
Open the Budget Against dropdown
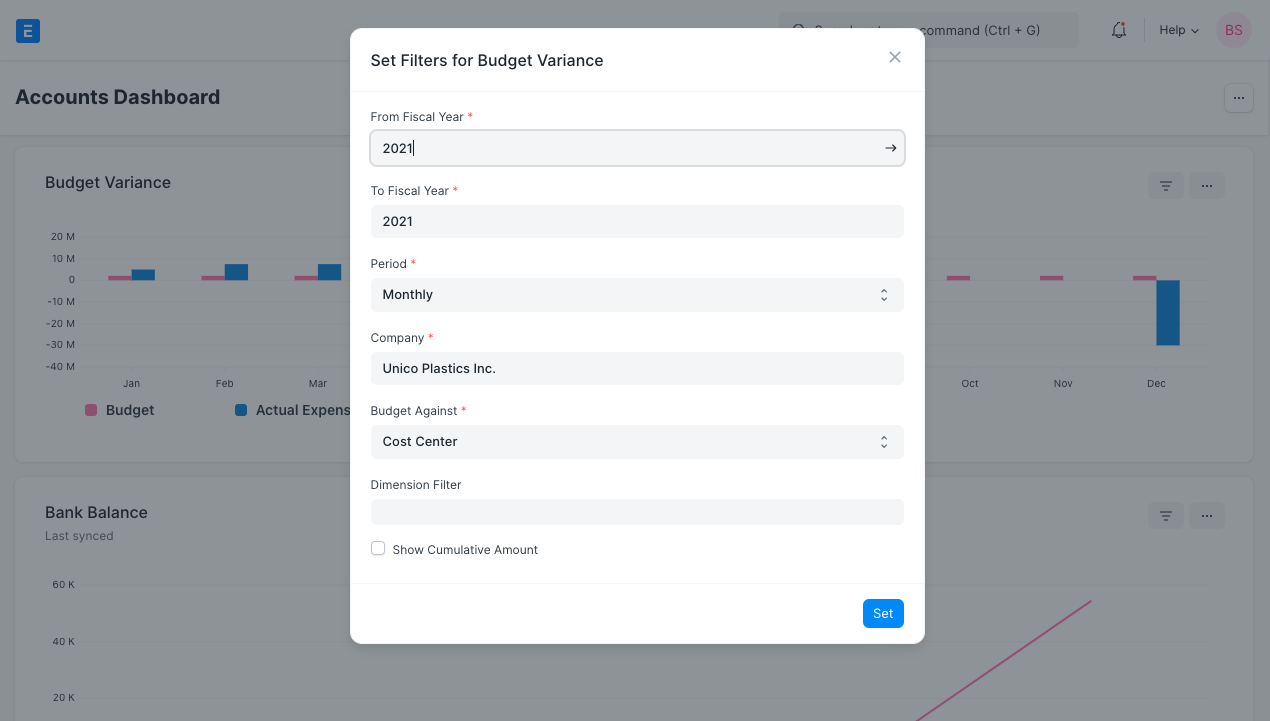(x=637, y=441)
